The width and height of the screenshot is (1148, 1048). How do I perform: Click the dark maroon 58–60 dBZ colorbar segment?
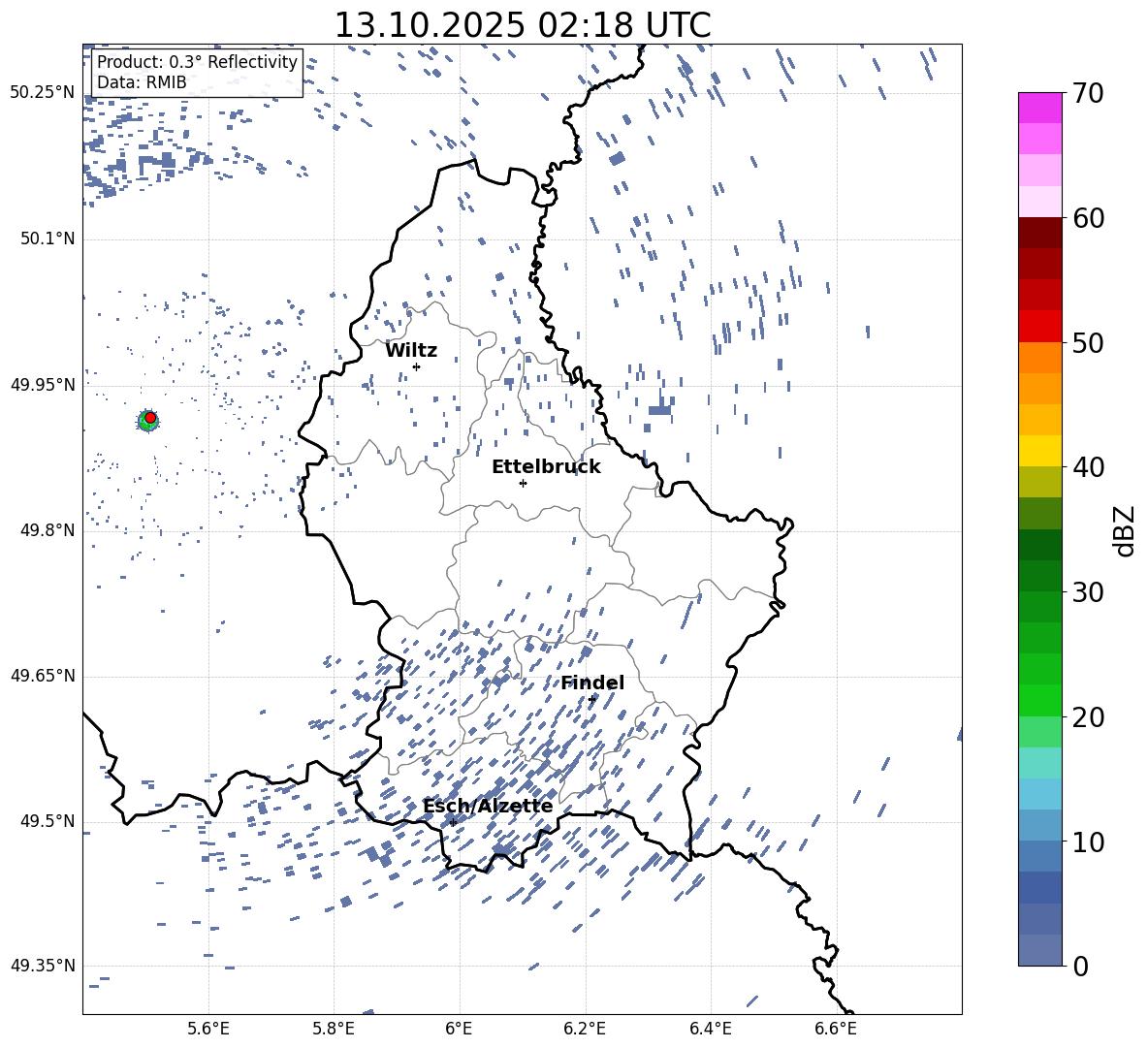click(1040, 233)
